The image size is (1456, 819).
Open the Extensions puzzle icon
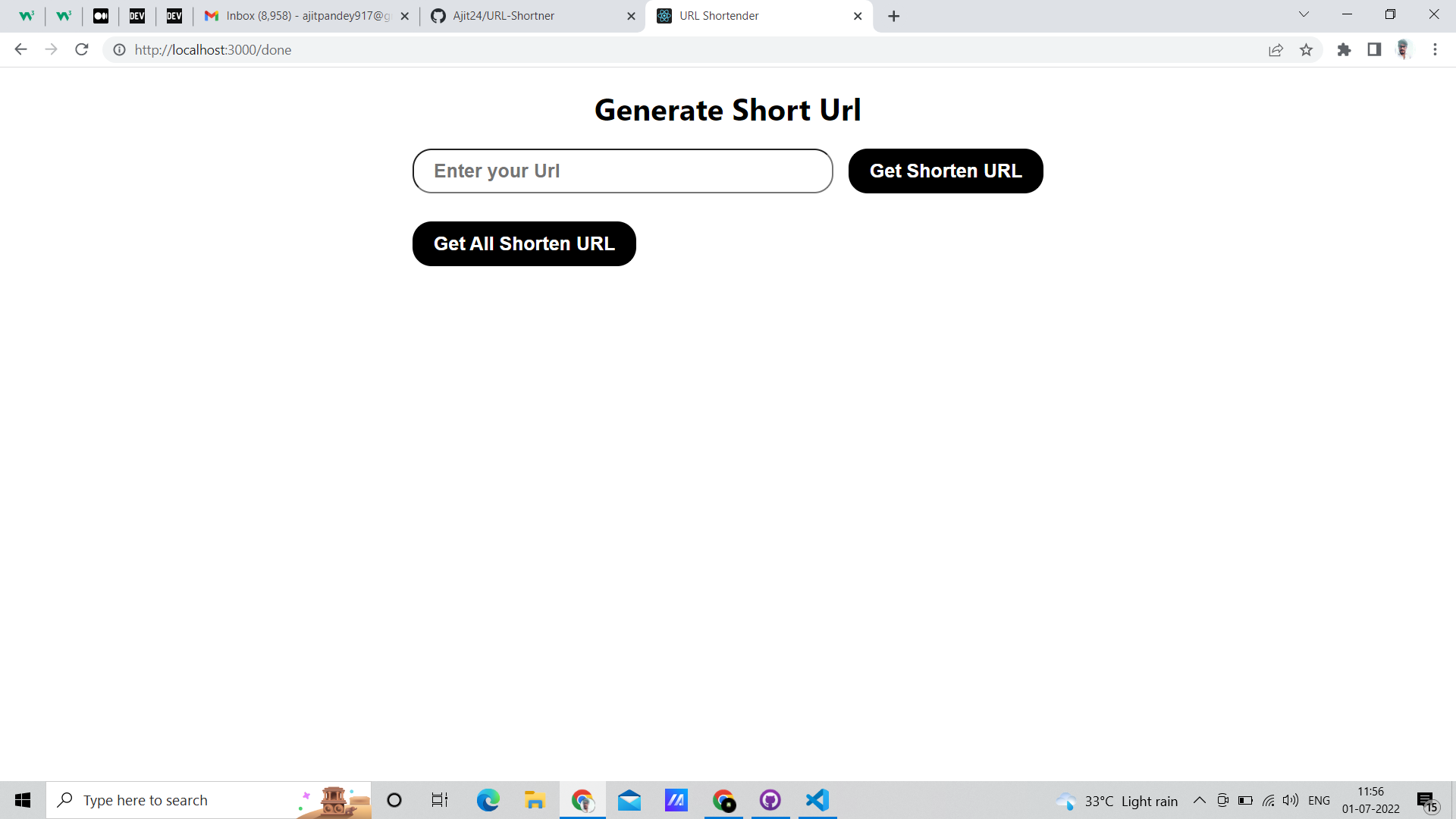[x=1344, y=50]
